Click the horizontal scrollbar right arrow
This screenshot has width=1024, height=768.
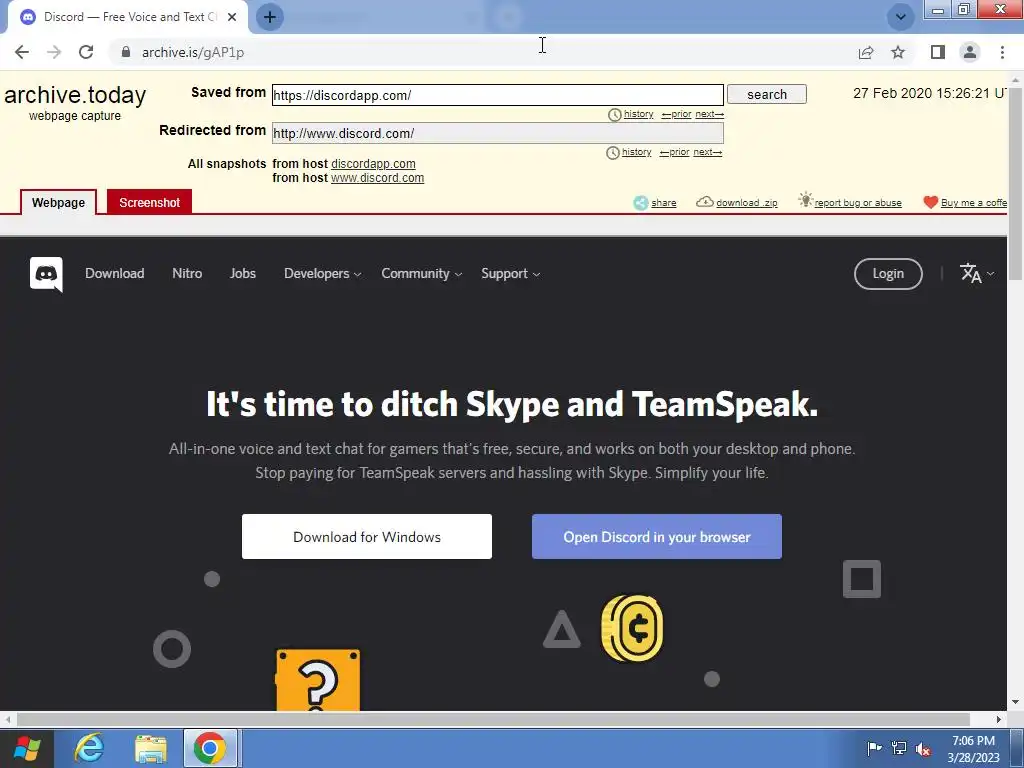pos(999,719)
